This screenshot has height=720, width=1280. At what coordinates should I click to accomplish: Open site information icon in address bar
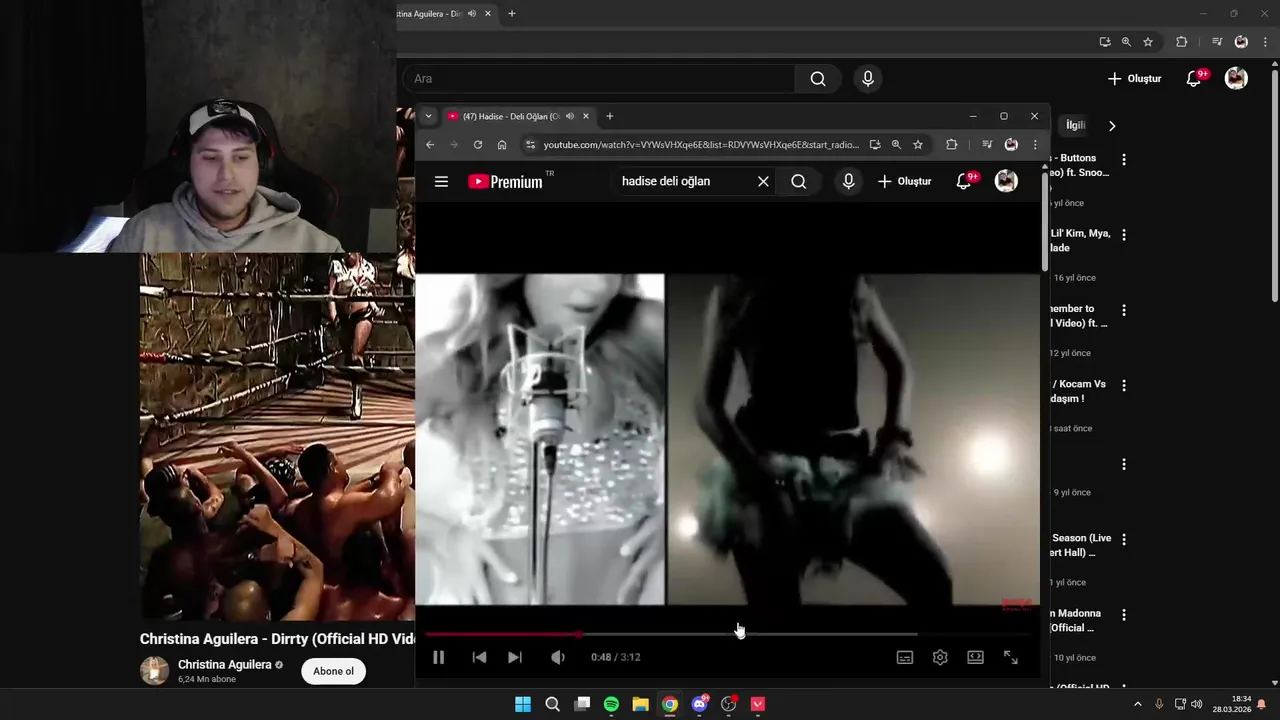pos(530,145)
